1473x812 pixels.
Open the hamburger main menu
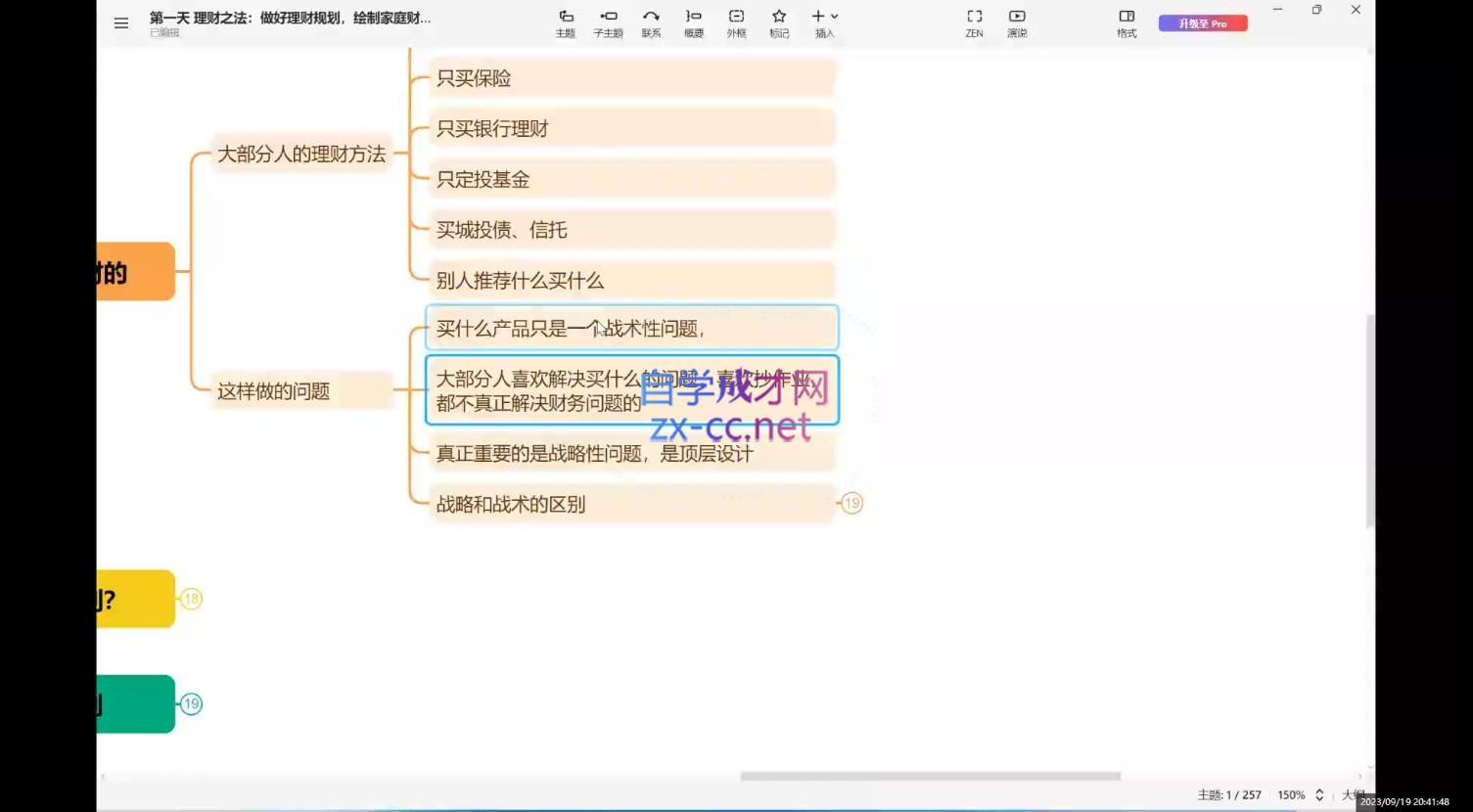pyautogui.click(x=120, y=23)
